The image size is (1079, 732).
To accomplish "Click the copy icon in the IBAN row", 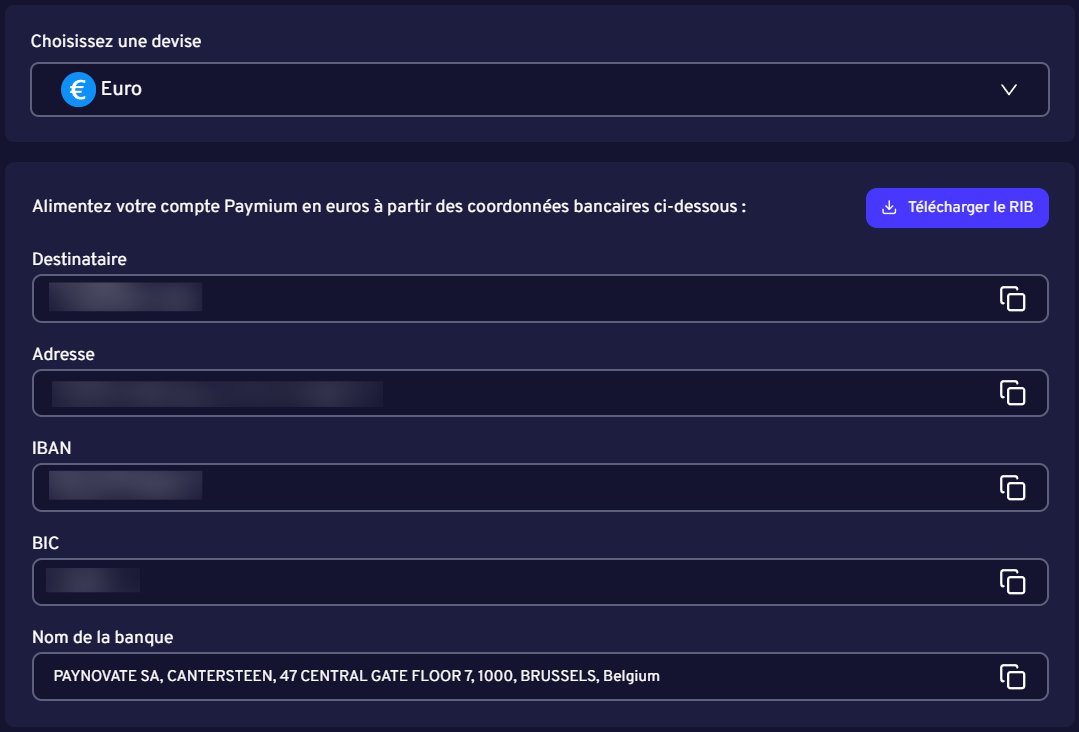I will pyautogui.click(x=1013, y=487).
